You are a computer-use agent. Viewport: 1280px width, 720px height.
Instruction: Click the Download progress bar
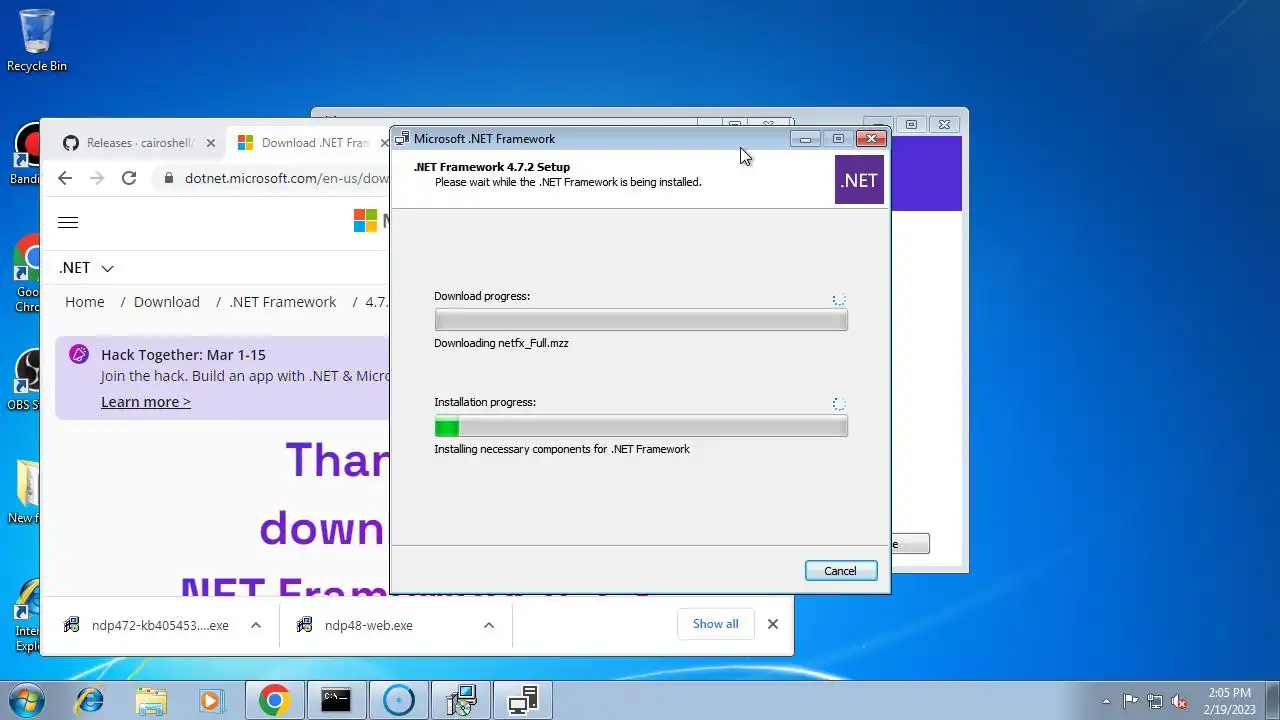[x=641, y=320]
